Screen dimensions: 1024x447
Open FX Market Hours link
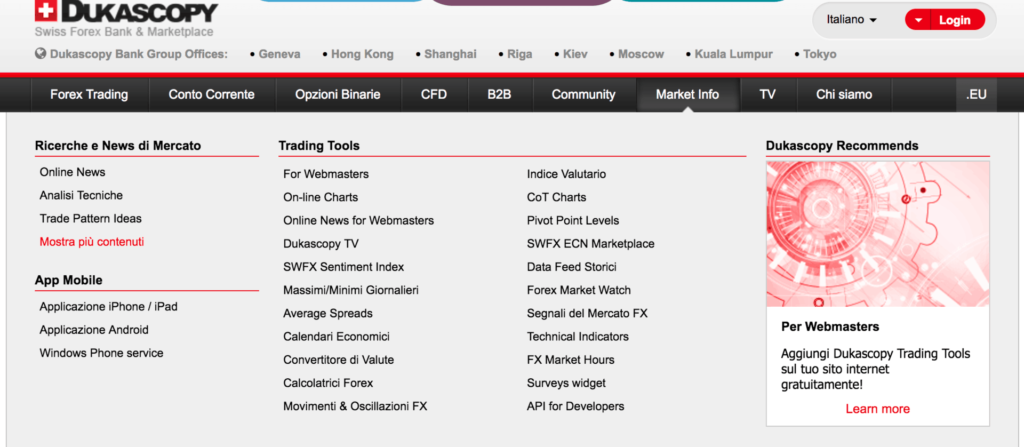(x=570, y=359)
